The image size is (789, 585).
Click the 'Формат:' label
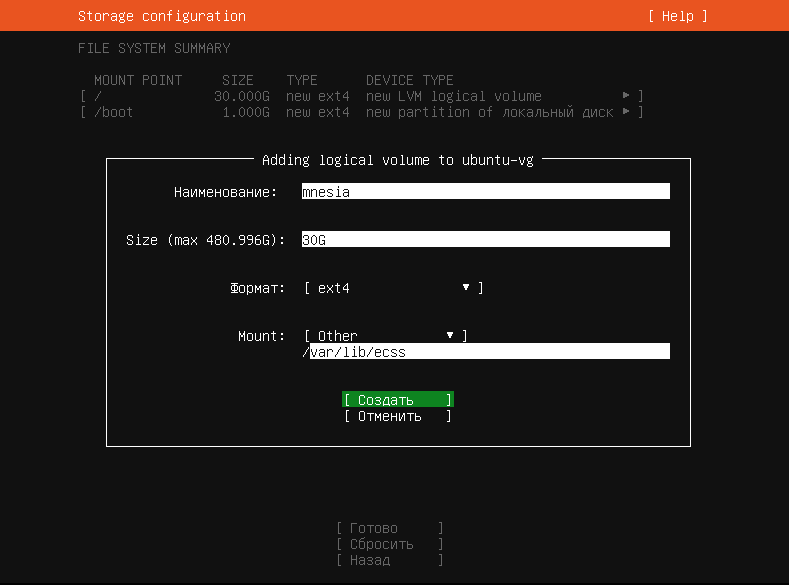(x=257, y=288)
